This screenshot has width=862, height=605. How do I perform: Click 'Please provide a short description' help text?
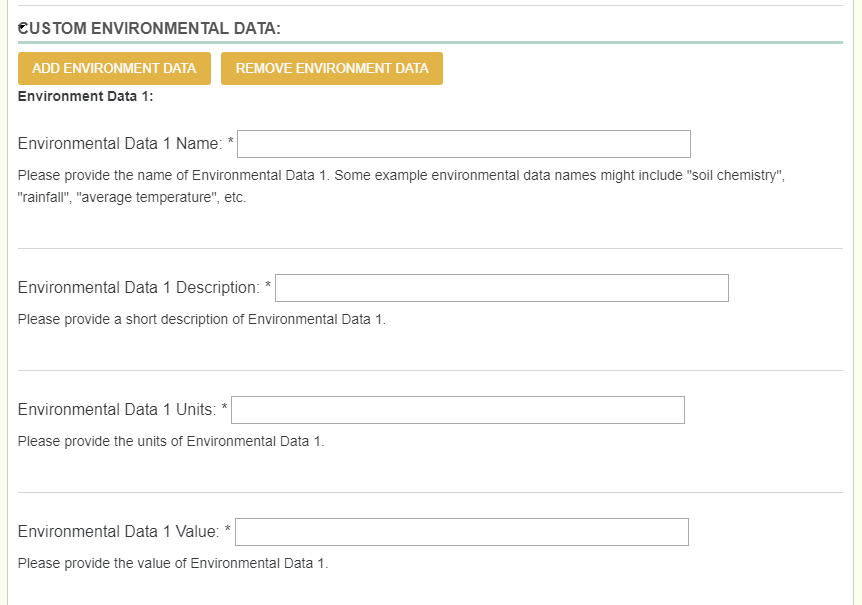coord(202,319)
